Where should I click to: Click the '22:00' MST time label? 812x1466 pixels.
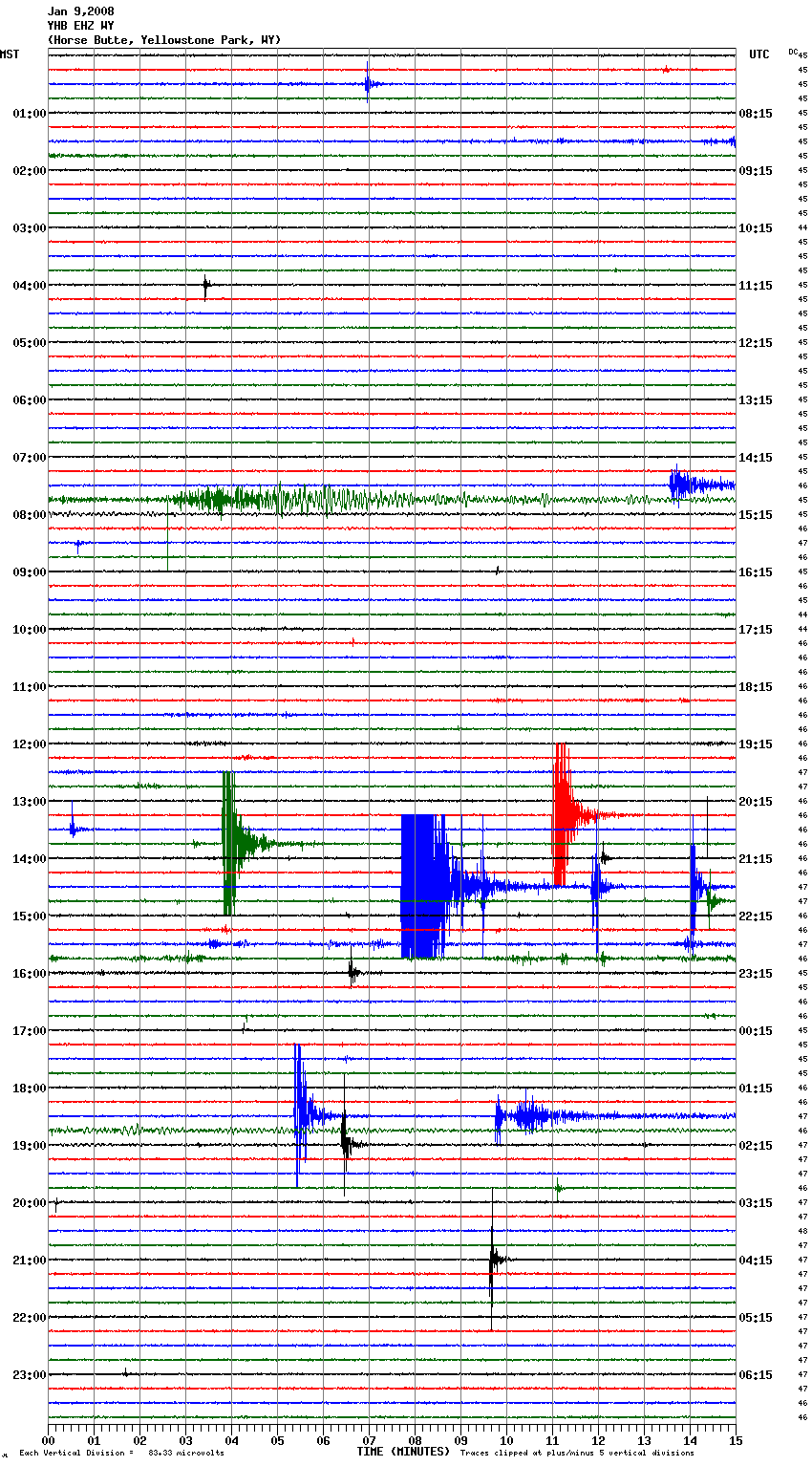pyautogui.click(x=30, y=1317)
